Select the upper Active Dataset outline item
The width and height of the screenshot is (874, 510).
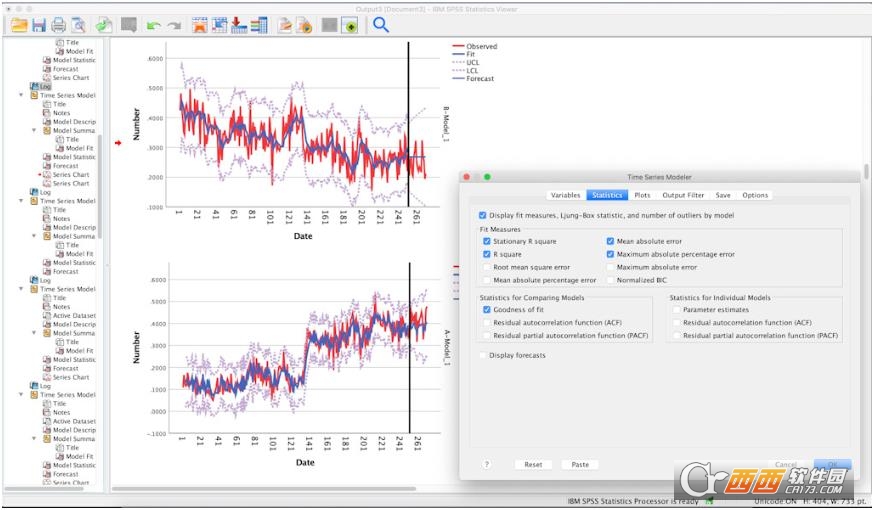[69, 315]
